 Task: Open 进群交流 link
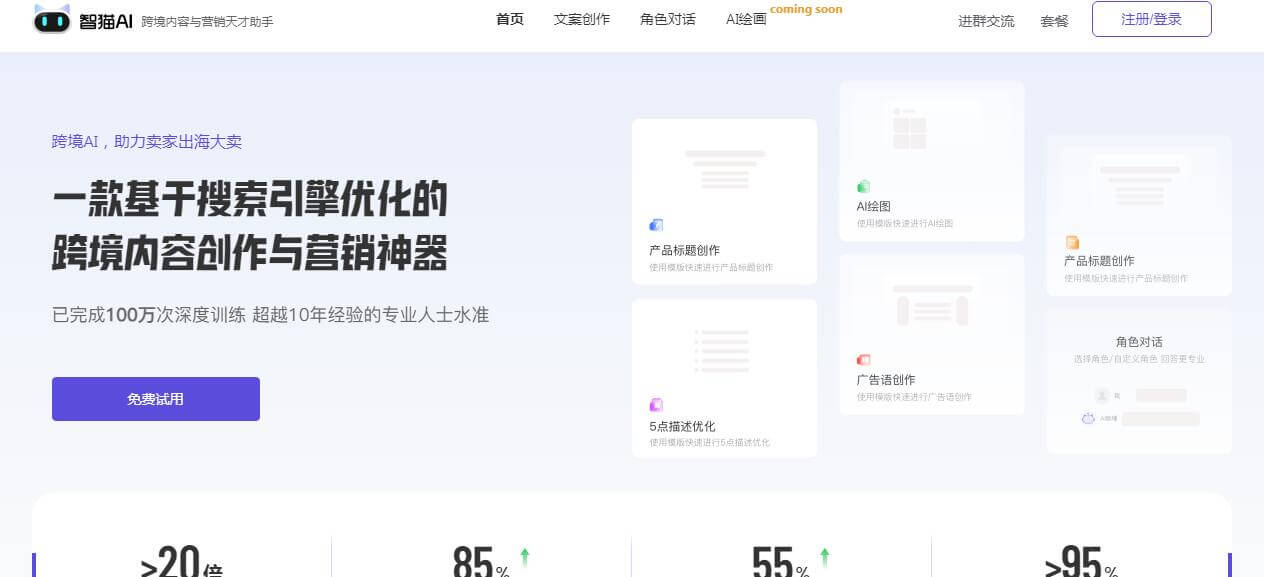[986, 20]
